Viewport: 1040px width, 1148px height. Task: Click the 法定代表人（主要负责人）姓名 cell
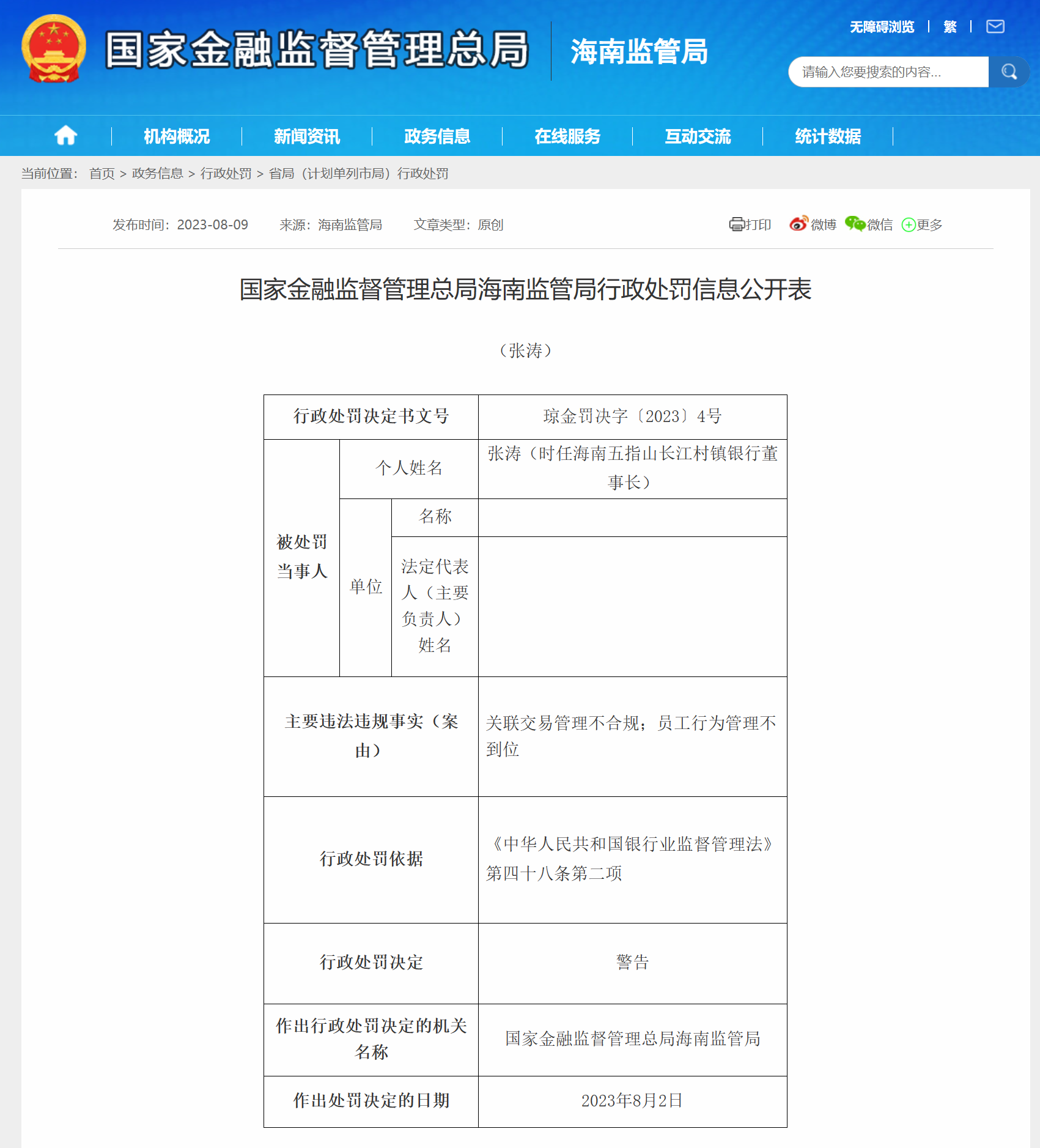point(435,606)
